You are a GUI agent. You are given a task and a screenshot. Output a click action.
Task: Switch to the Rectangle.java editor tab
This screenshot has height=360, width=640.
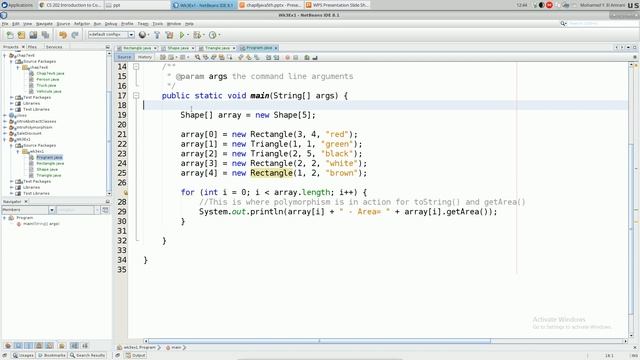coord(136,48)
